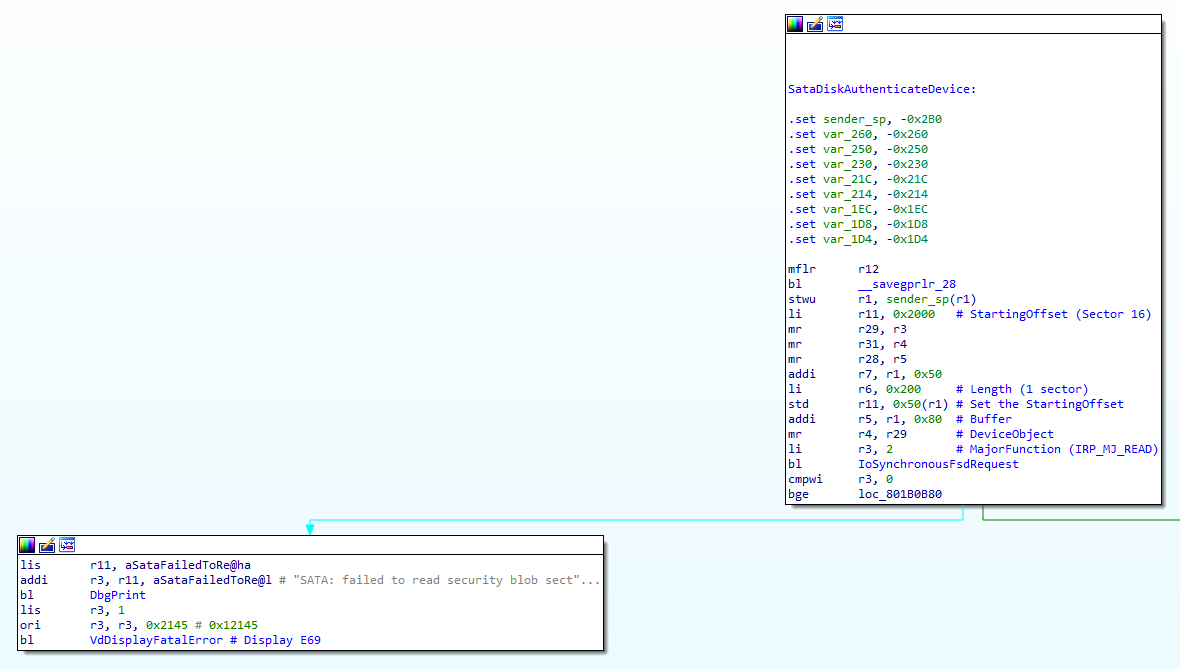This screenshot has height=669, width=1180.
Task: Select the SataDiskAuthenticateDevice function label
Action: point(882,89)
